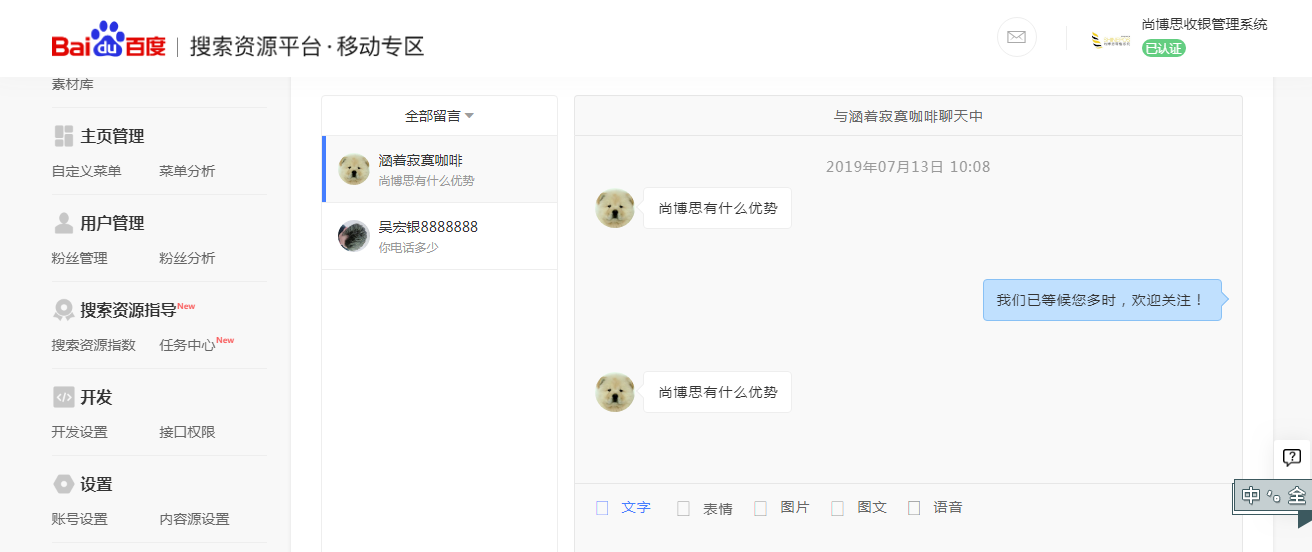Viewport: 1312px width, 552px height.
Task: Click the 图片 picture icon in reply toolbar
Action: coord(761,508)
